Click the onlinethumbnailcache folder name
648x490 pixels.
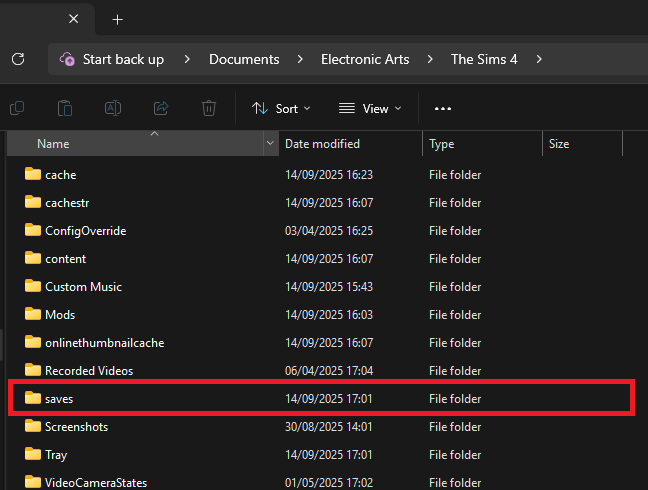click(x=105, y=343)
